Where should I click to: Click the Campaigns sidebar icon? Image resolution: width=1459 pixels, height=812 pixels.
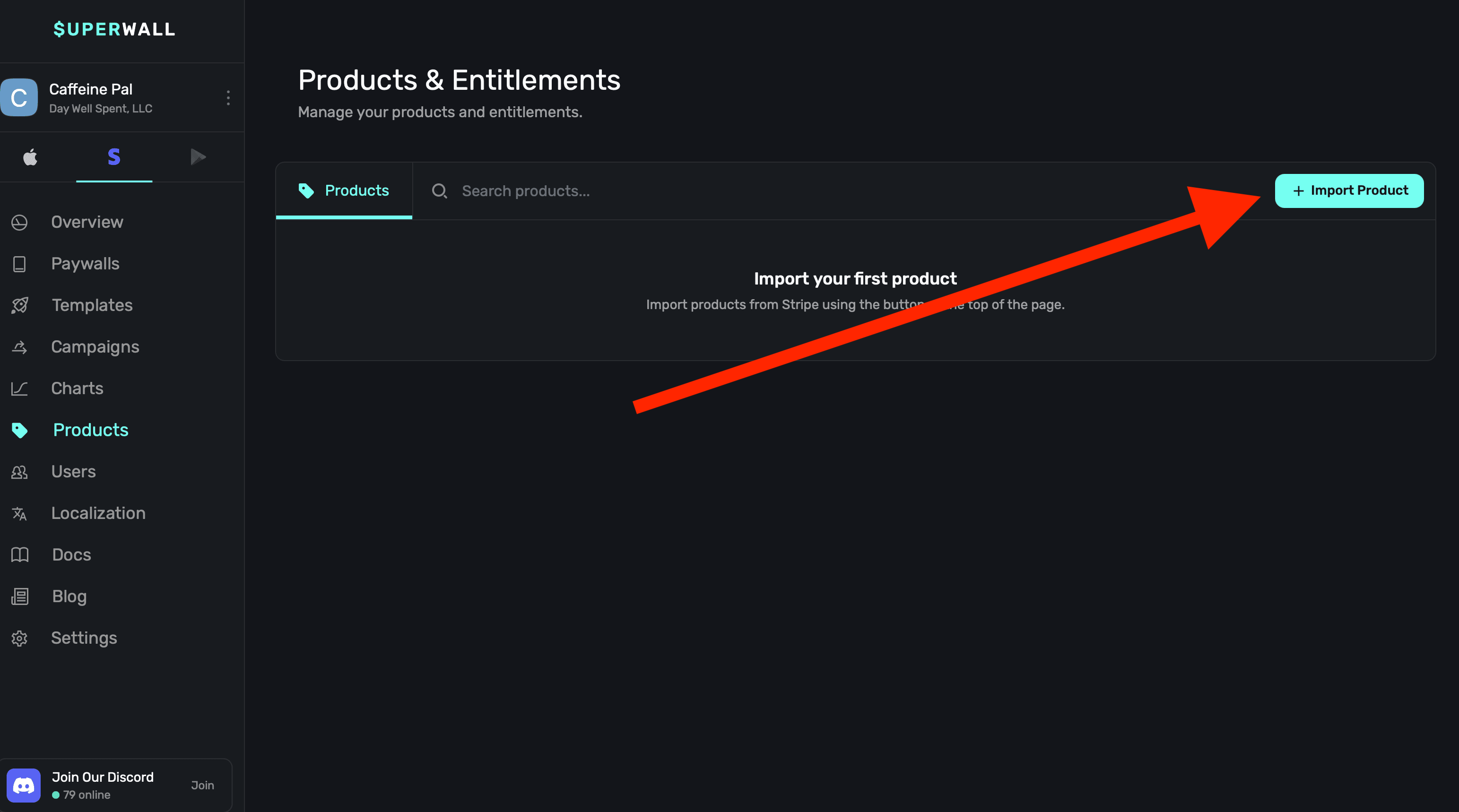[20, 346]
